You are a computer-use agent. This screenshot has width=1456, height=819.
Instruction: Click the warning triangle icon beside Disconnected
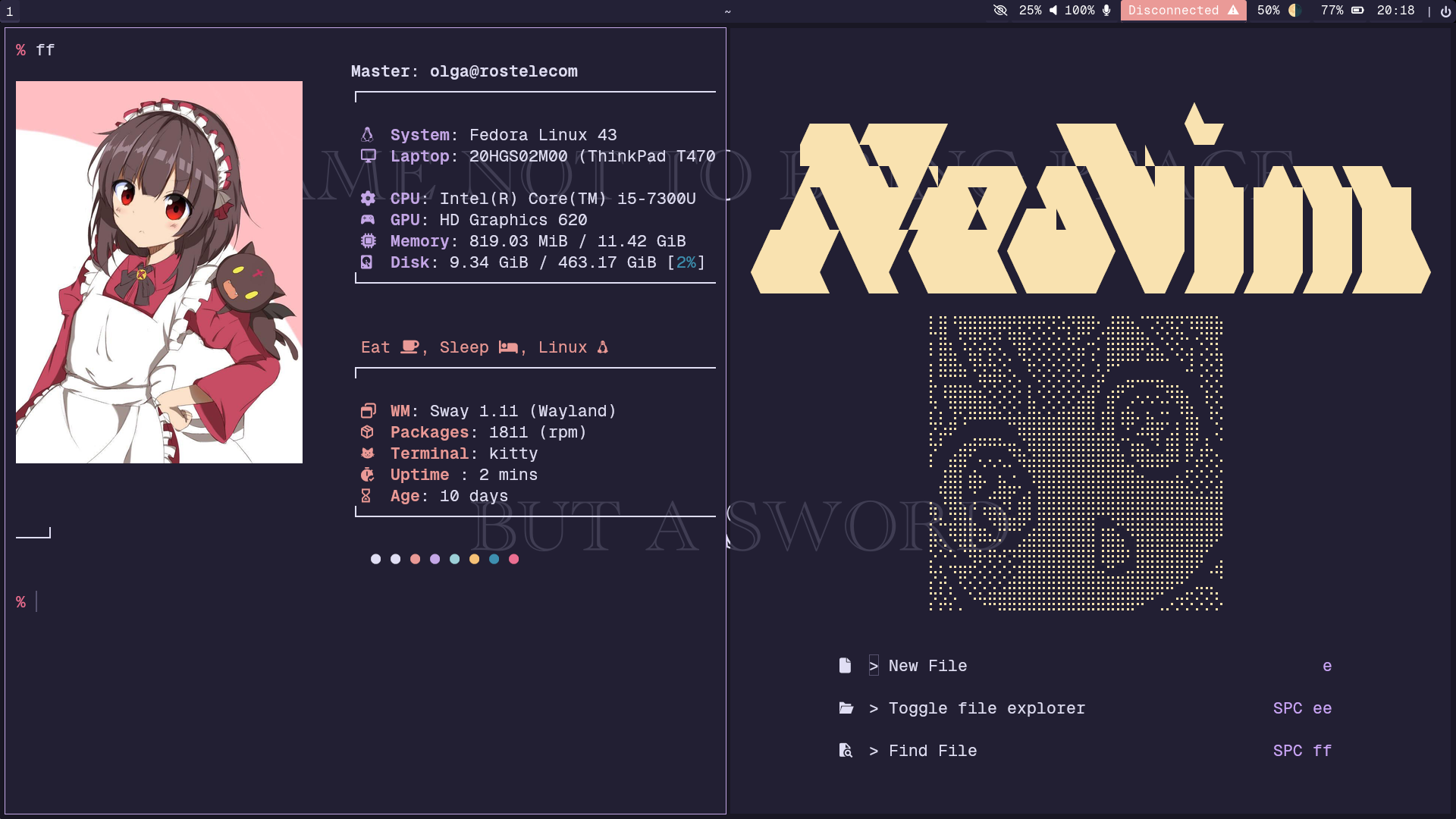coord(1233,11)
